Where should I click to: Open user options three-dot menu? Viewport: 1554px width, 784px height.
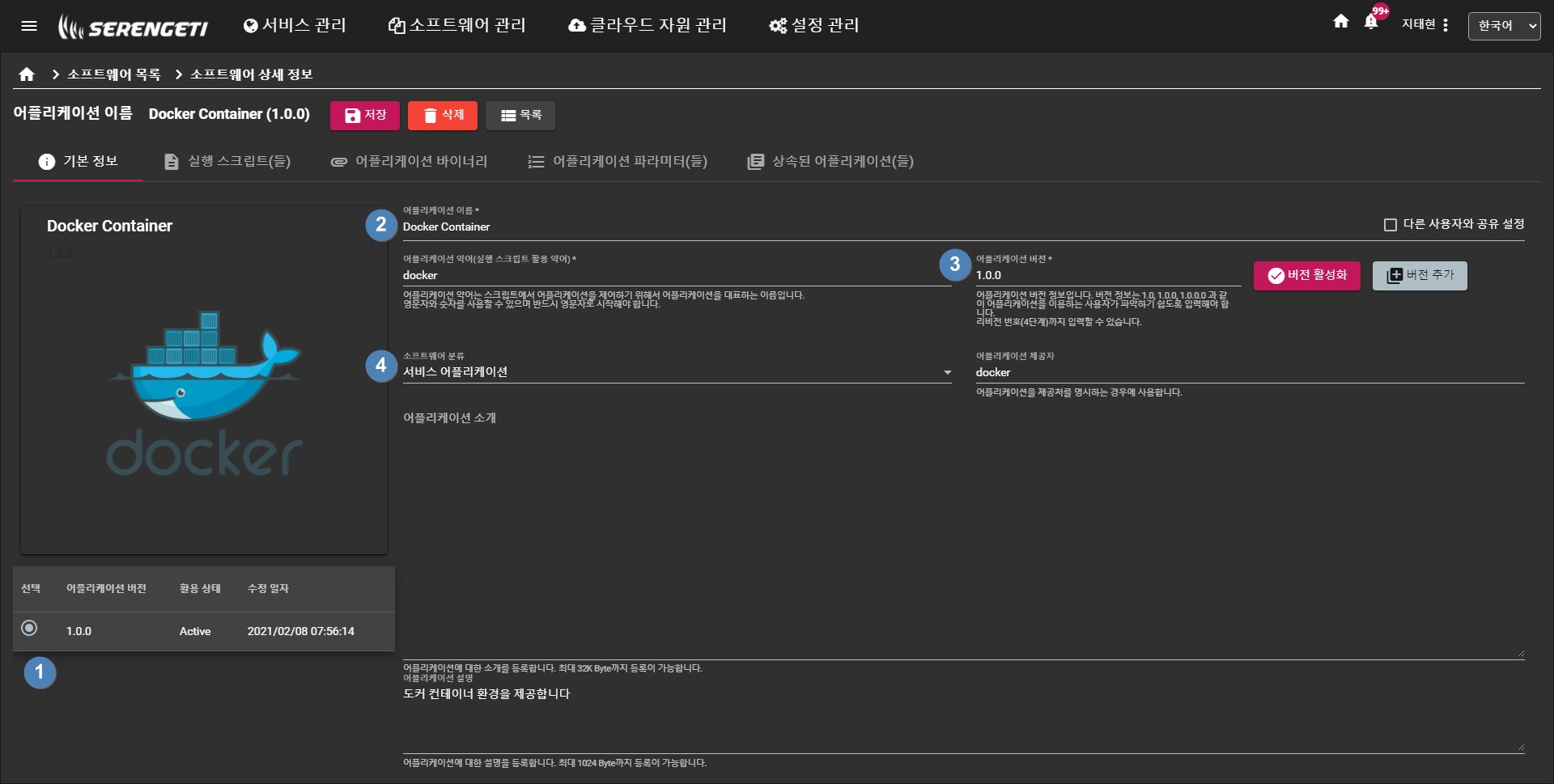[1446, 25]
